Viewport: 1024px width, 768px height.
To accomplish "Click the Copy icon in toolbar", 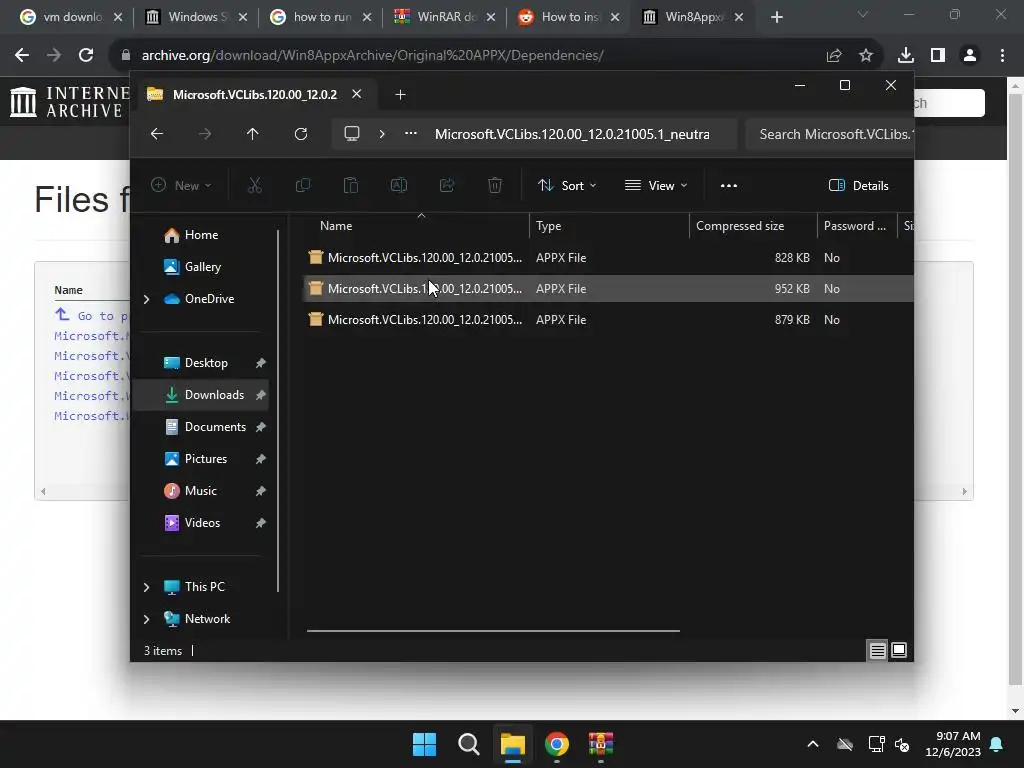I will point(303,185).
